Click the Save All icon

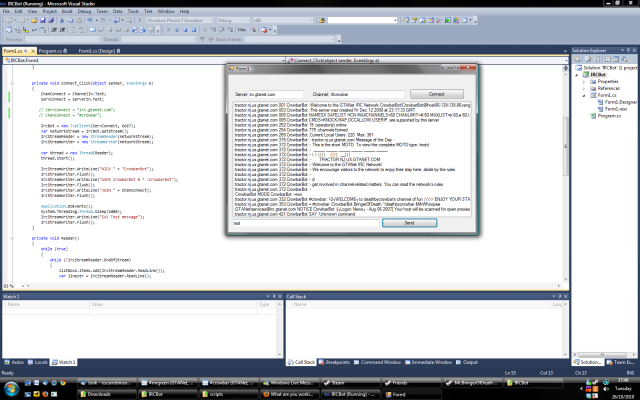tap(51, 20)
